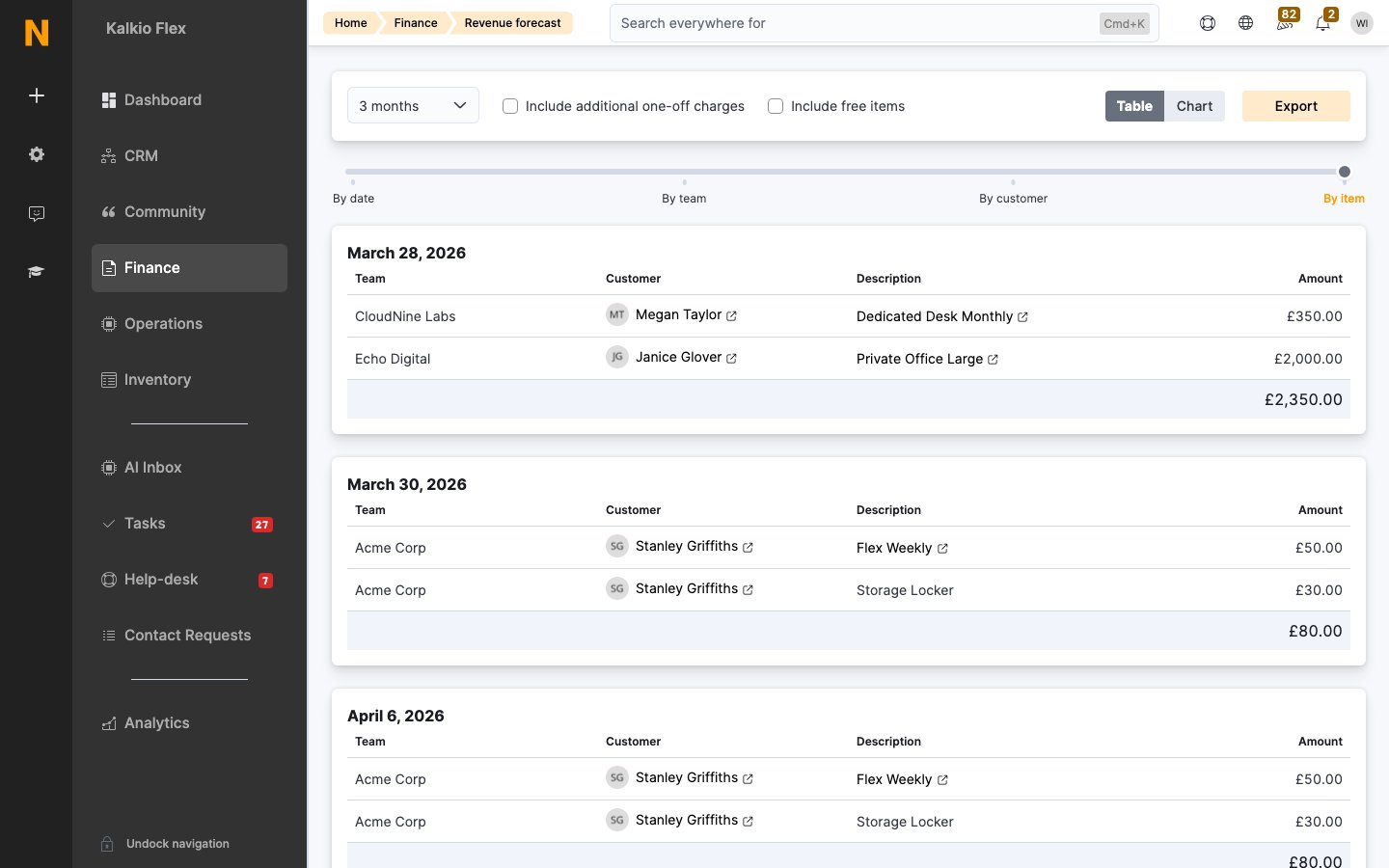Expand the 3 months period dropdown
The image size is (1389, 868).
[x=413, y=106]
